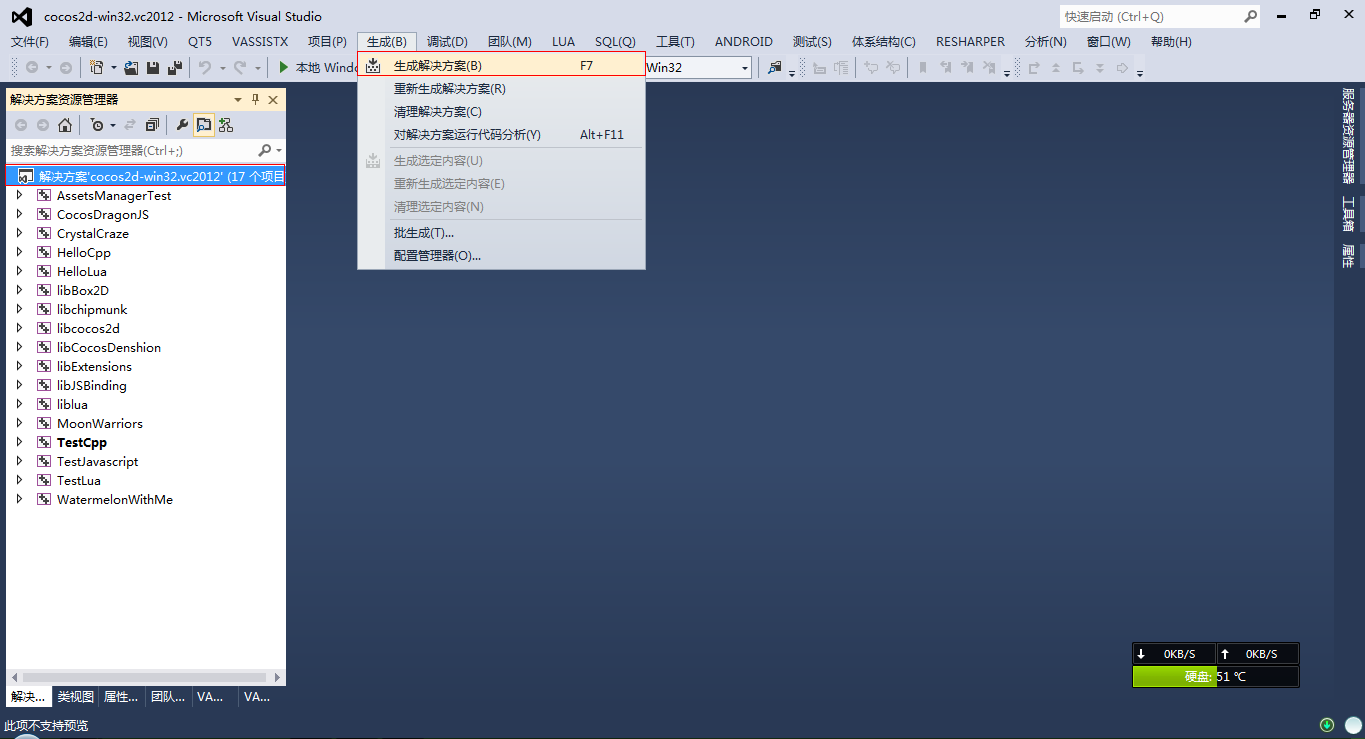
Task: Expand the HelloCpp project node
Action: (x=19, y=252)
